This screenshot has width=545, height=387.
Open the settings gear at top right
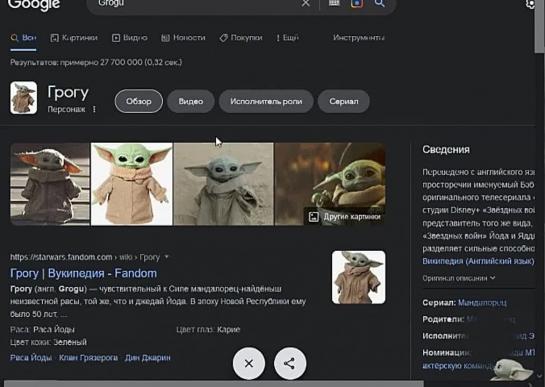pos(530,4)
